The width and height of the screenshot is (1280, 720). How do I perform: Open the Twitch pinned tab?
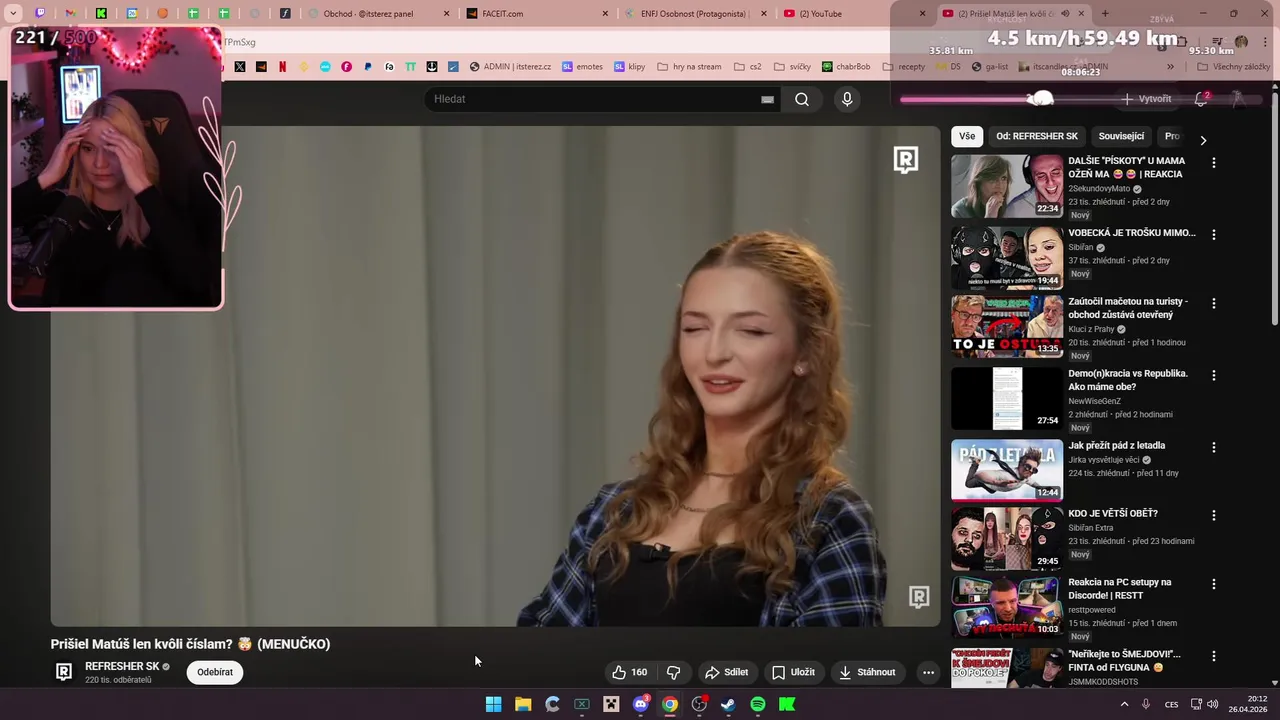tap(40, 14)
